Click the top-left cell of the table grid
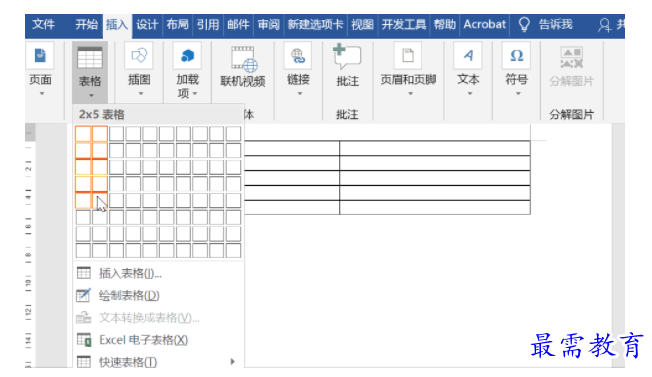Screen dimensions: 652x377 click(x=83, y=134)
